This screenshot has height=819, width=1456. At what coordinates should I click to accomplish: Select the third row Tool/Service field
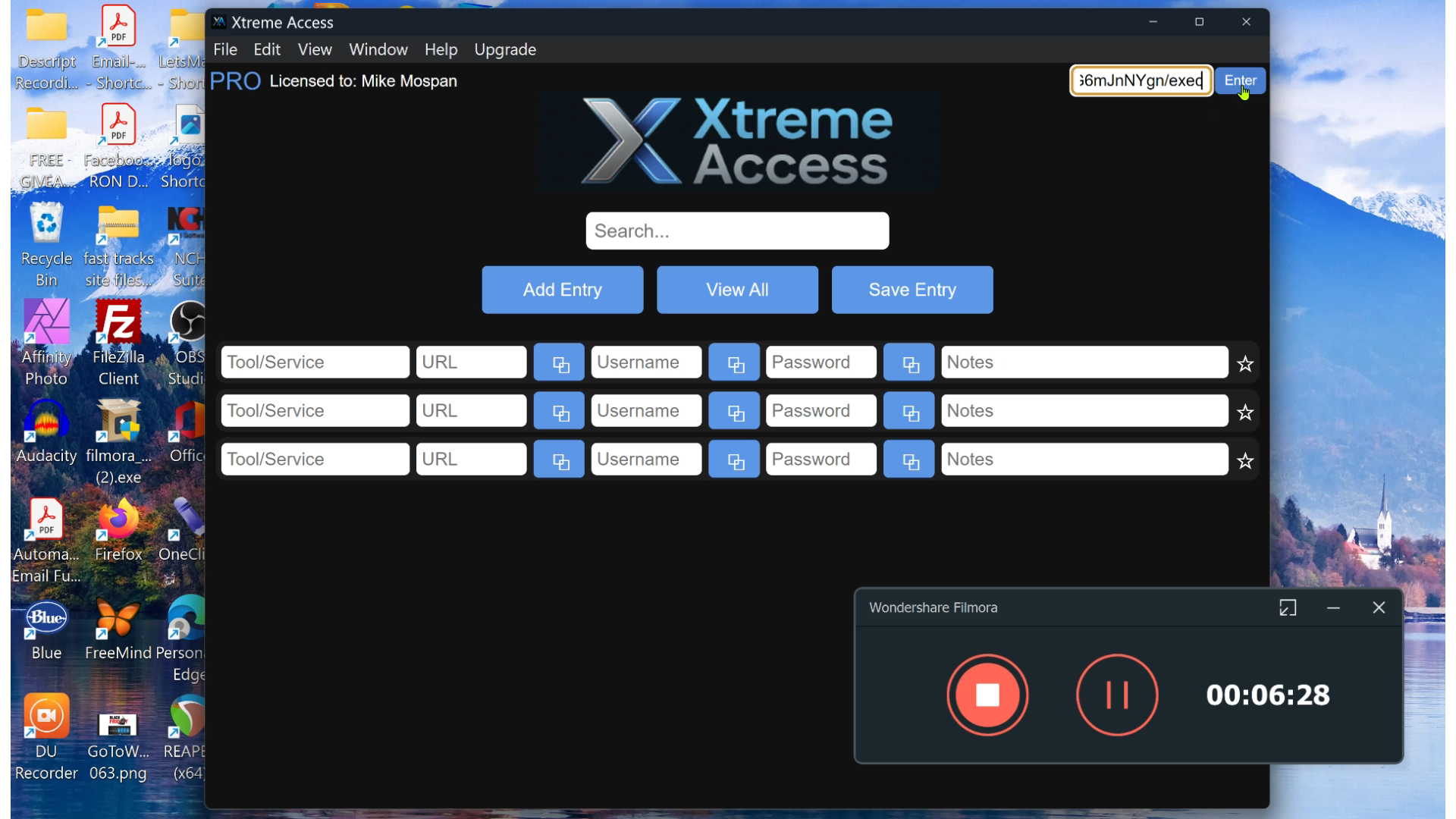coord(315,460)
